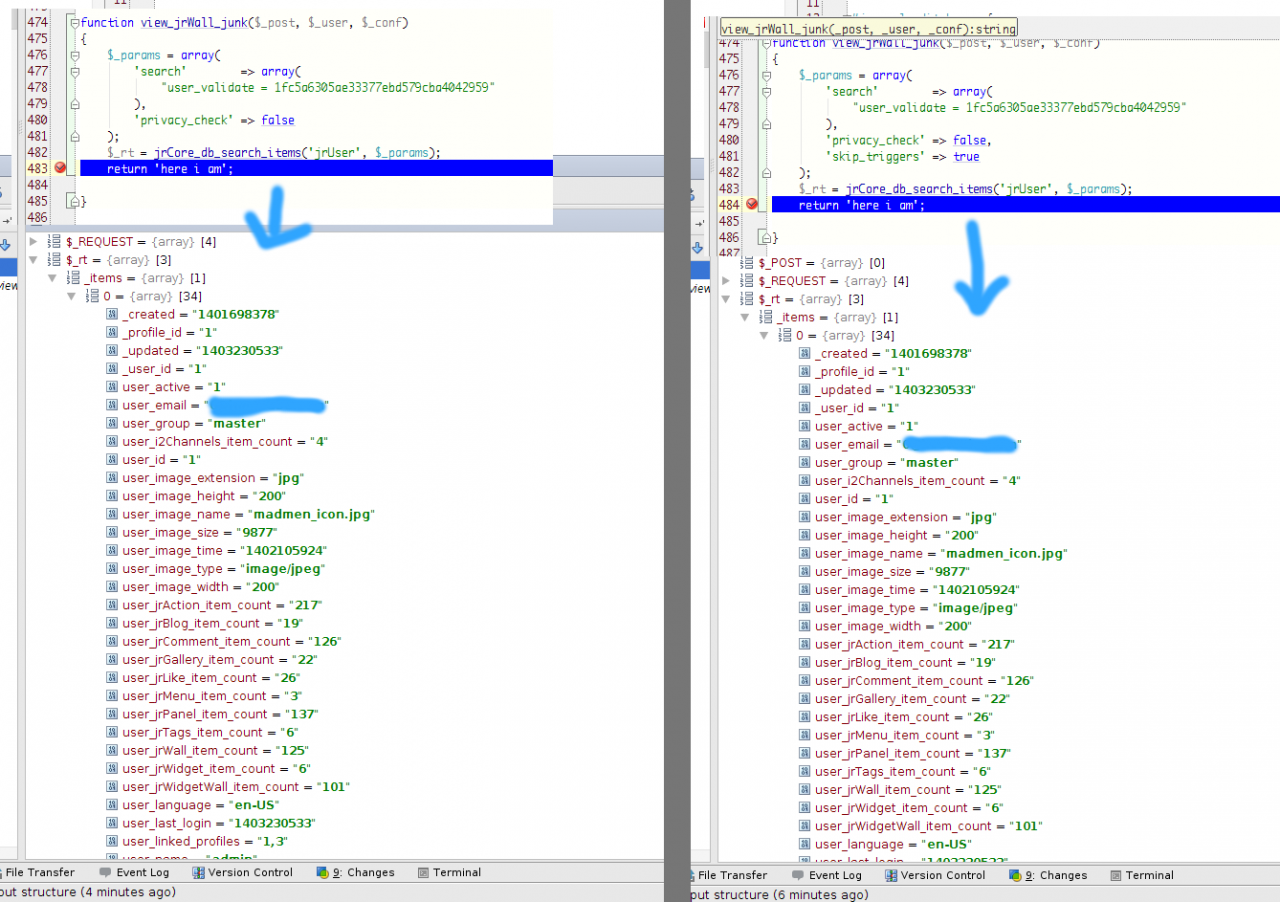This screenshot has height=902, width=1280.
Task: Click the user_group variable icon in right pane
Action: point(805,463)
